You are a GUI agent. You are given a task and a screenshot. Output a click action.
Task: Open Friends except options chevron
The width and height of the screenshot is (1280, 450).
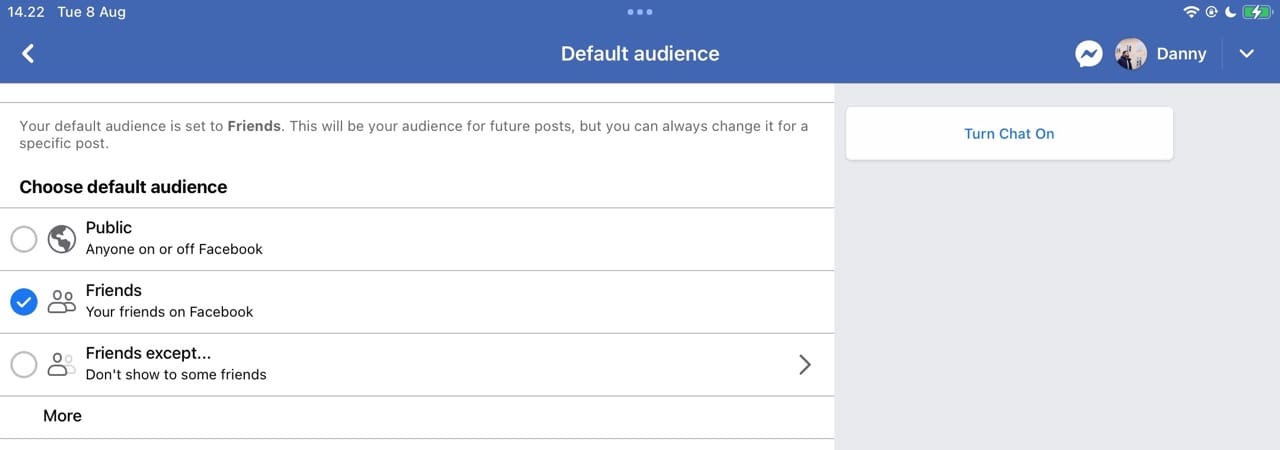805,364
